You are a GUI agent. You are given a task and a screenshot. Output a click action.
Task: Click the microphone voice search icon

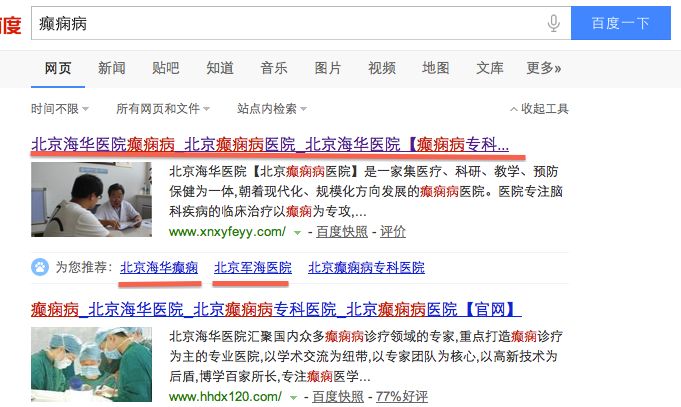pos(553,23)
